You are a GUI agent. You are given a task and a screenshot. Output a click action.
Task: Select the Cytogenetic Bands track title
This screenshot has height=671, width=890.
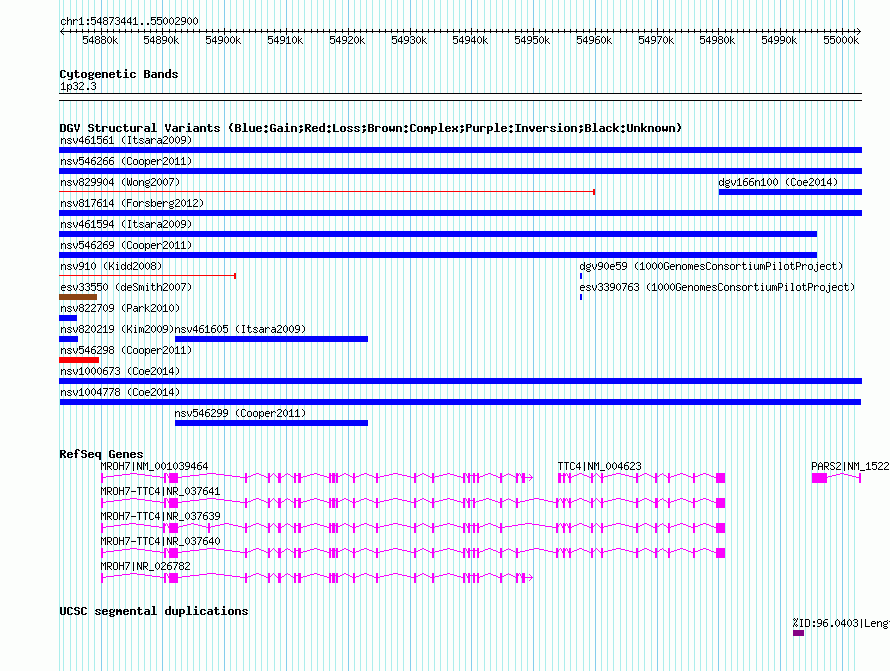[x=119, y=74]
